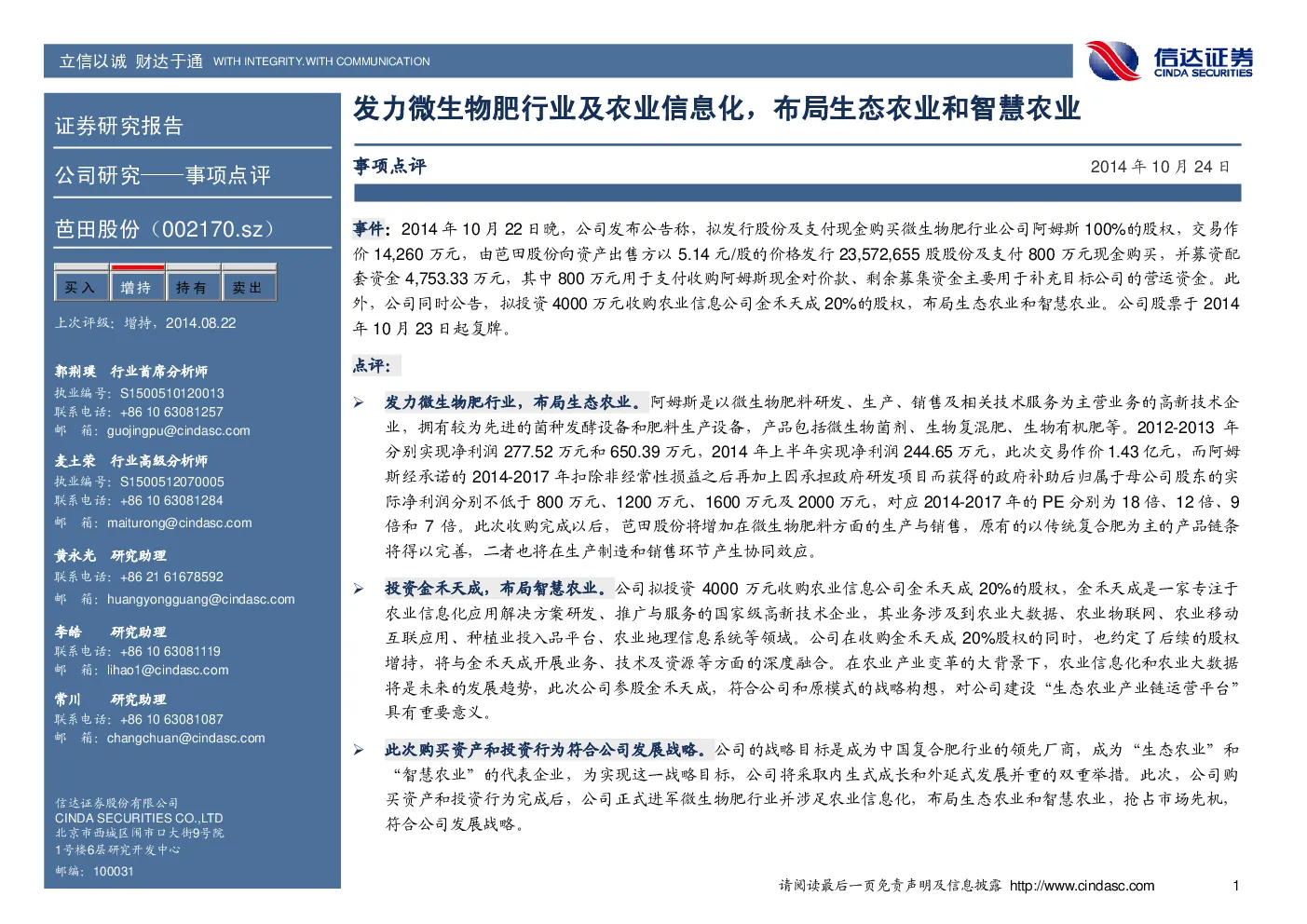
Task: Click email lihao1@cindasc.com
Action: click(168, 670)
